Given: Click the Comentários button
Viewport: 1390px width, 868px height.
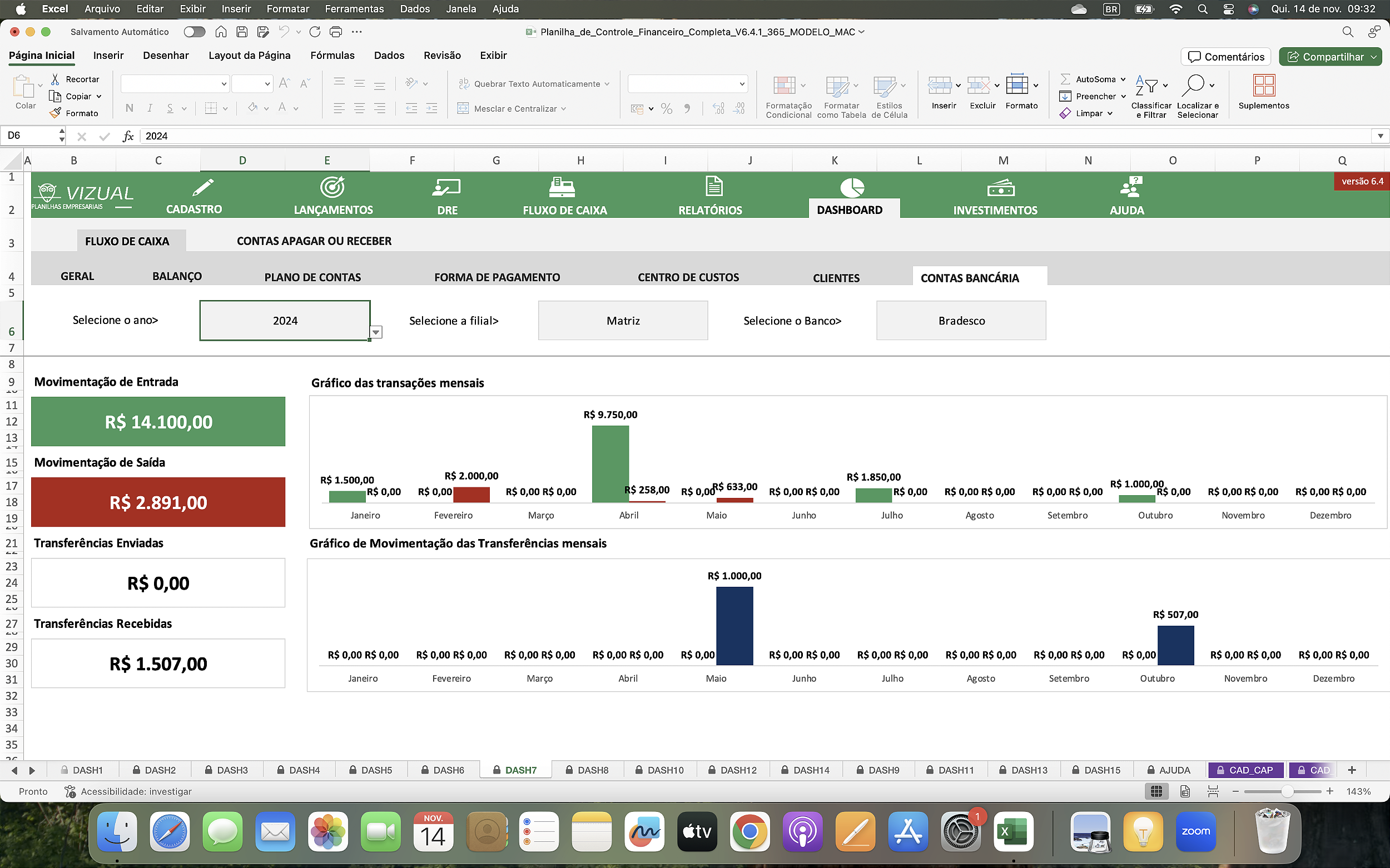Looking at the screenshot, I should pyautogui.click(x=1227, y=56).
